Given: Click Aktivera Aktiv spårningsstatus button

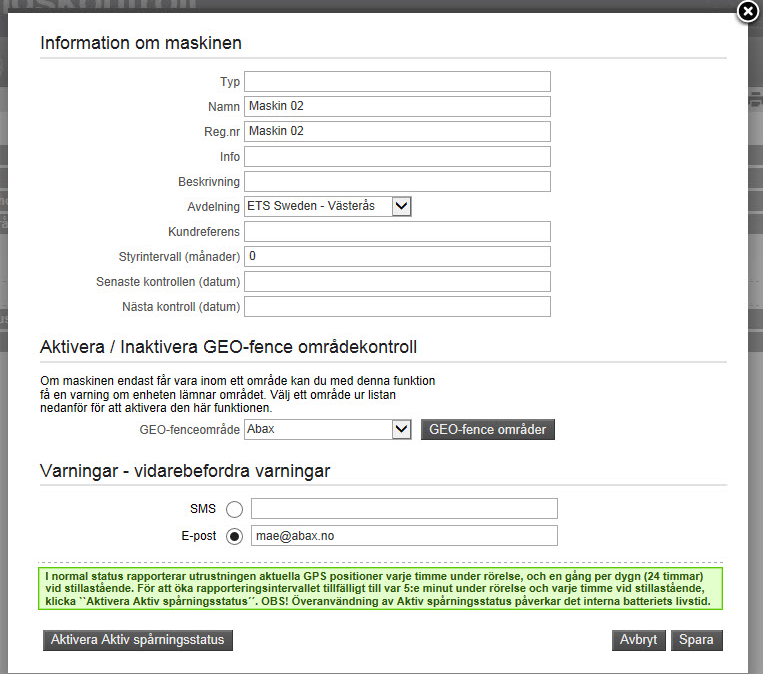Looking at the screenshot, I should click(138, 640).
